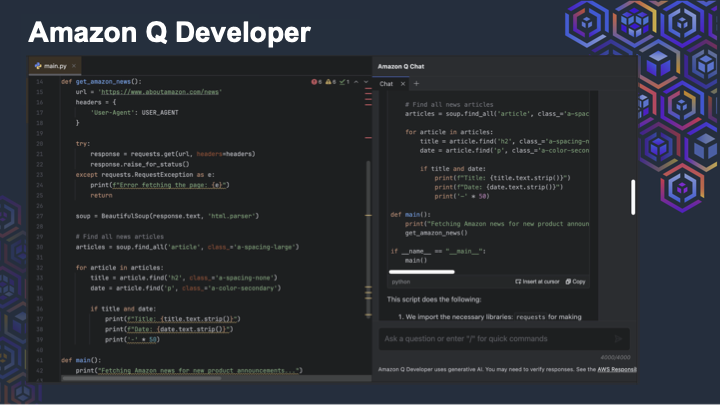Select the Chat tab in Amazon Q
The width and height of the screenshot is (720, 405).
pos(386,84)
